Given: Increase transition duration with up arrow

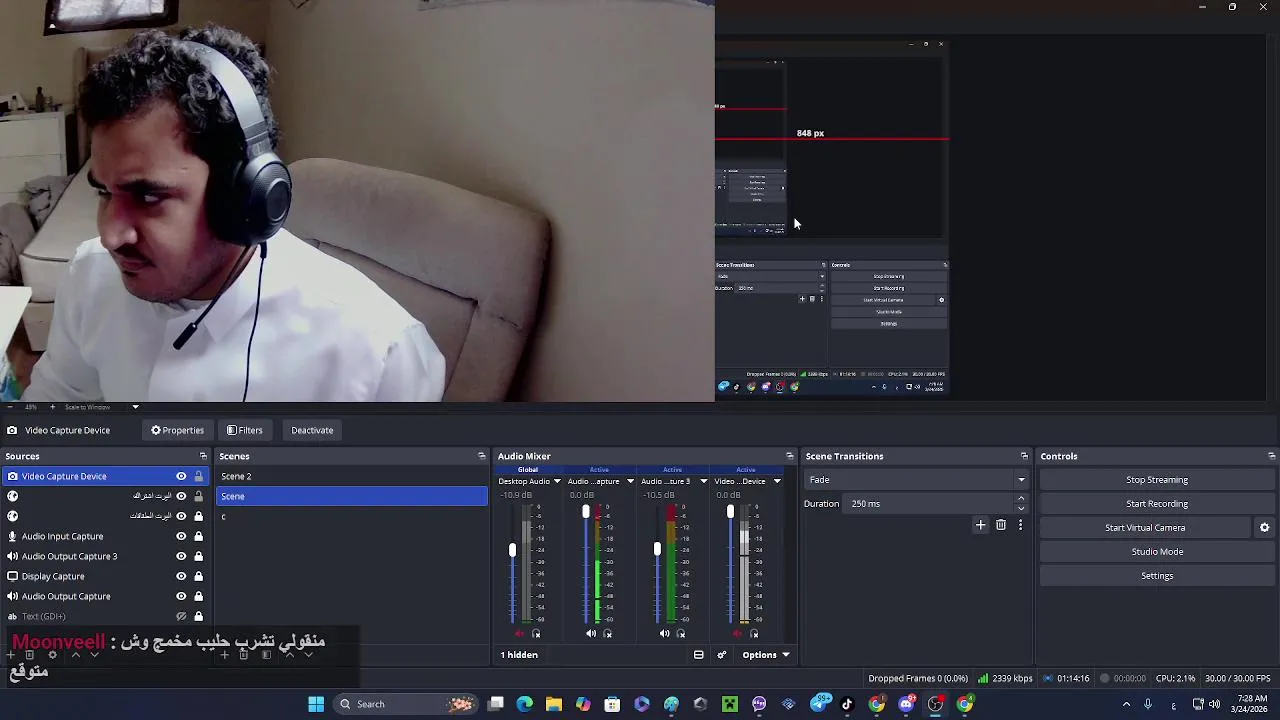Looking at the screenshot, I should point(1021,499).
